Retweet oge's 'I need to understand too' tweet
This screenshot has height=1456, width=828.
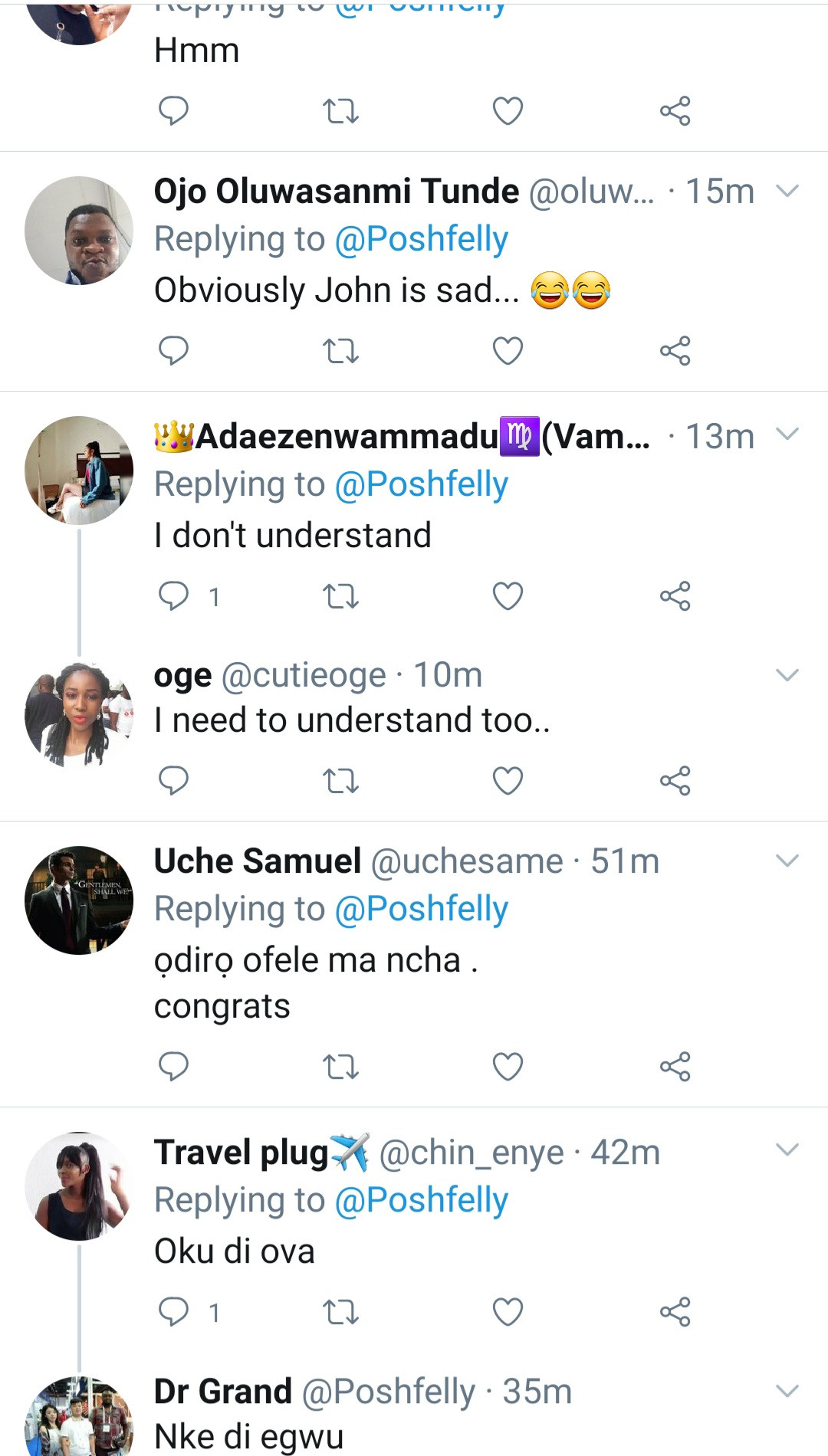(340, 781)
